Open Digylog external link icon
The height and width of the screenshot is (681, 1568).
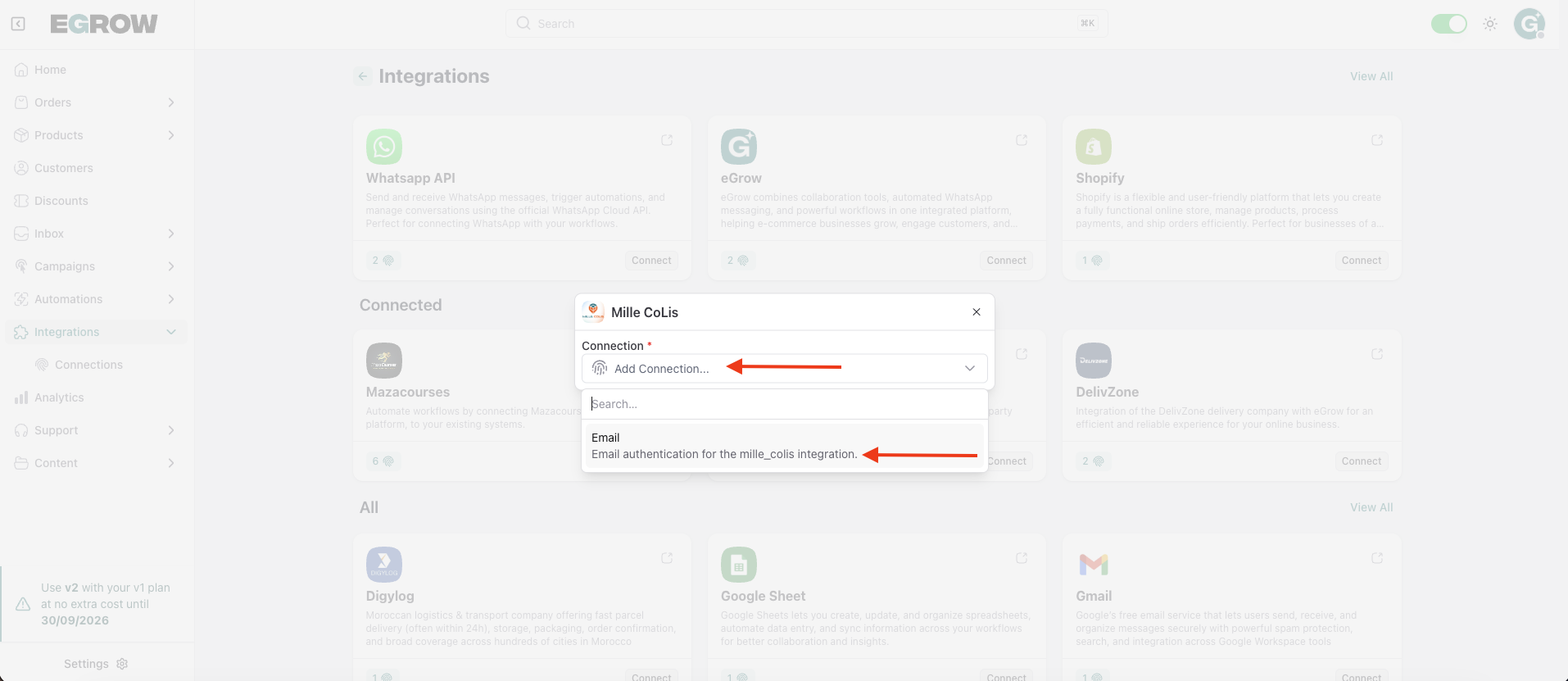point(667,558)
